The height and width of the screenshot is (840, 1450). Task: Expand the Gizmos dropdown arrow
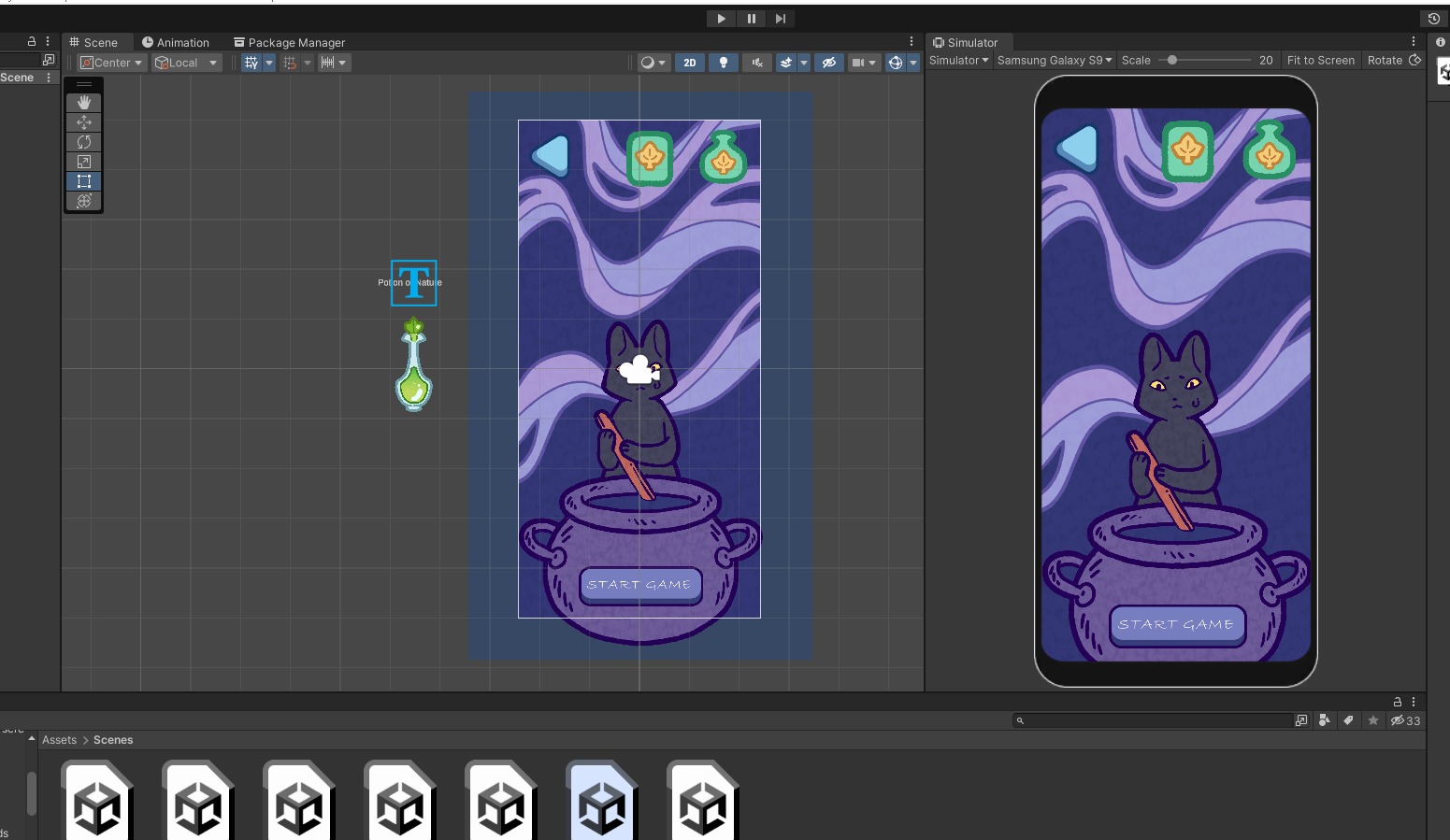tap(913, 63)
